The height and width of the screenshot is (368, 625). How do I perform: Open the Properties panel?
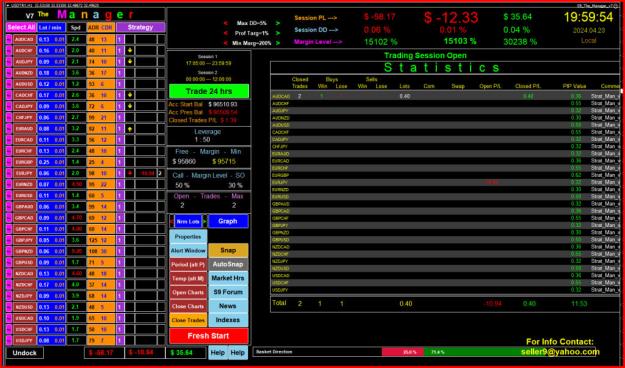[188, 236]
